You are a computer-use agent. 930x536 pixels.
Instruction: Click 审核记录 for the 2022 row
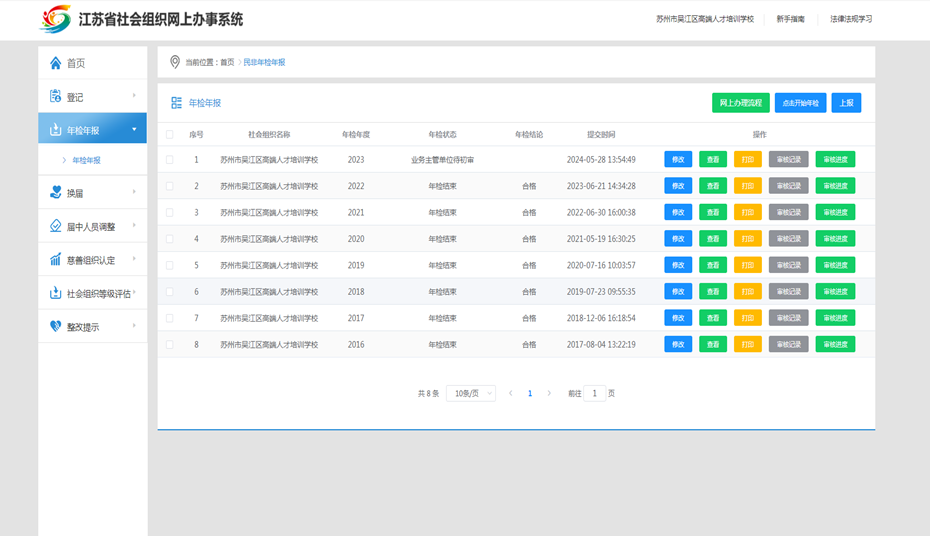coord(789,186)
